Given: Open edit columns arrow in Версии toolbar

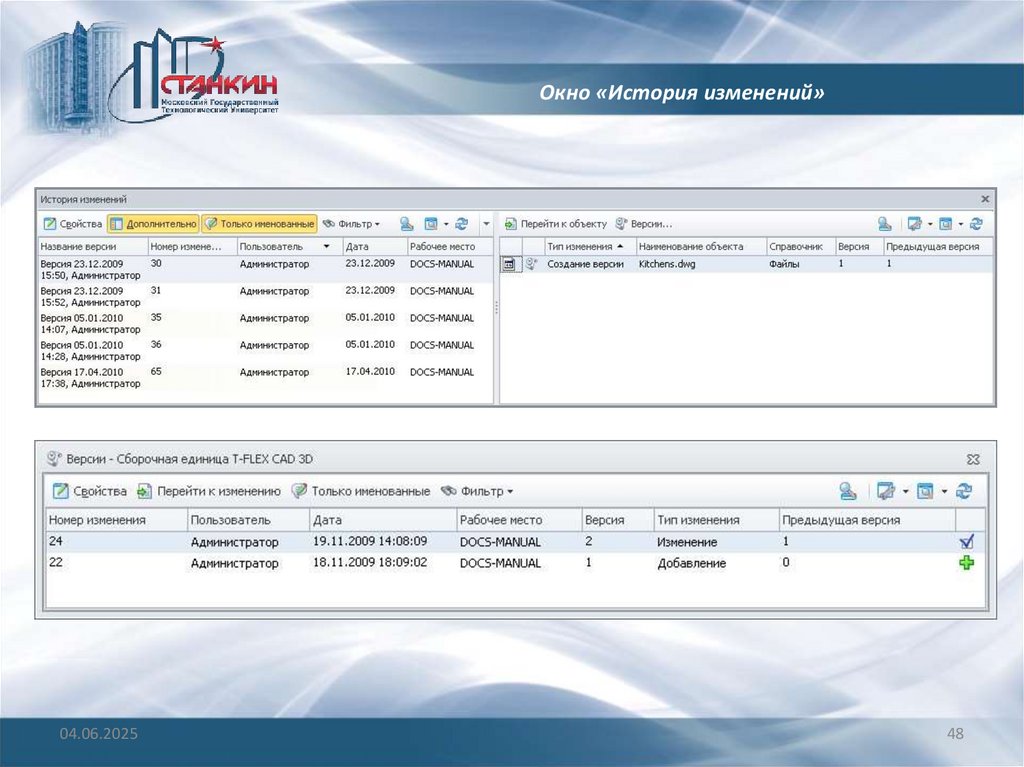Looking at the screenshot, I should [906, 491].
